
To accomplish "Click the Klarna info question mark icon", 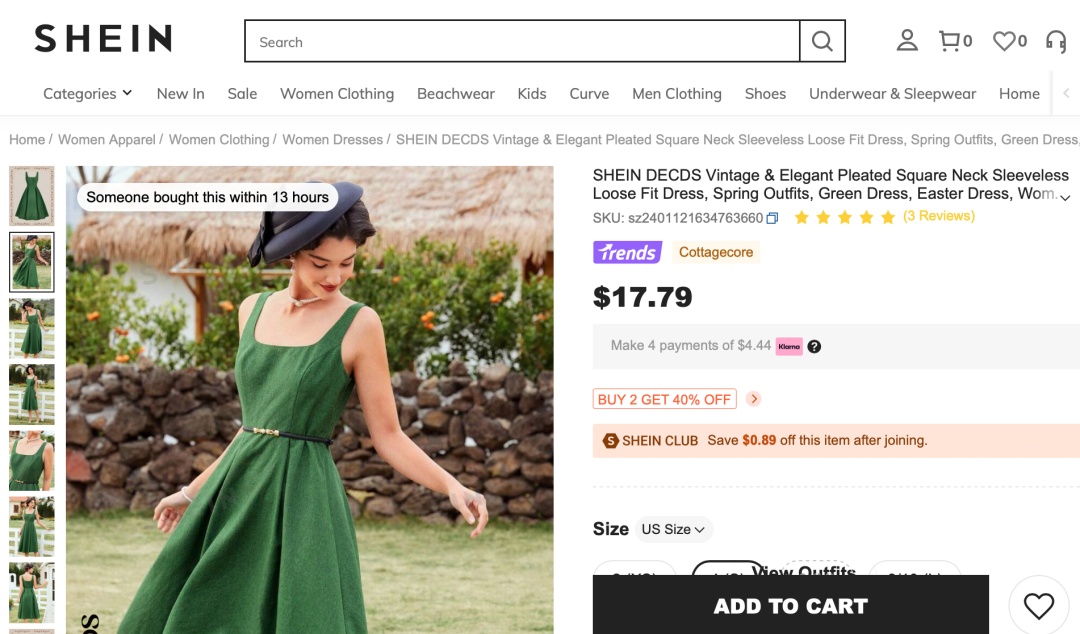I will (x=814, y=347).
